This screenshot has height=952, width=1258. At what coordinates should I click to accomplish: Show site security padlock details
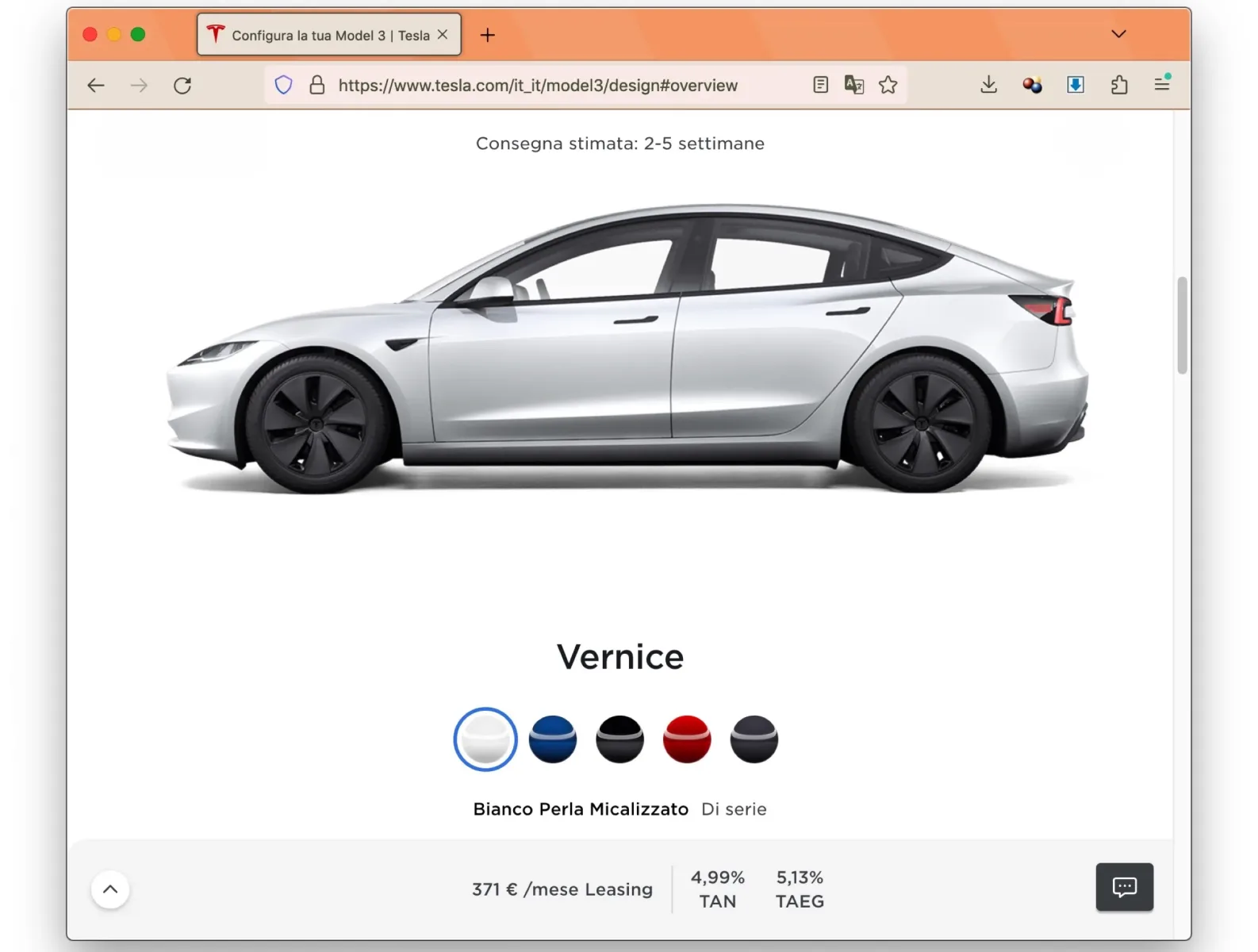[x=316, y=85]
